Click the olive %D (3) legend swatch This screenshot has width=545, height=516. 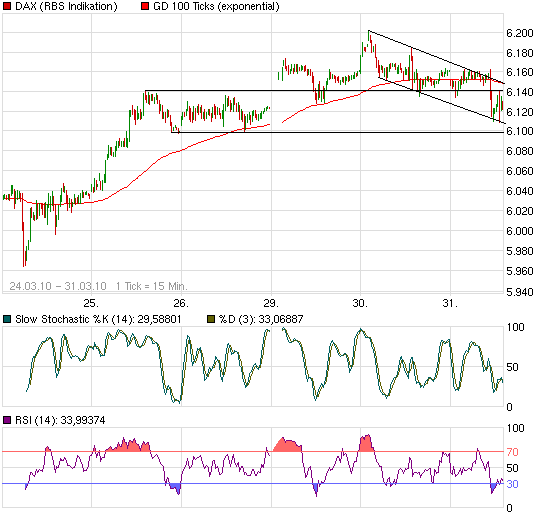click(211, 319)
